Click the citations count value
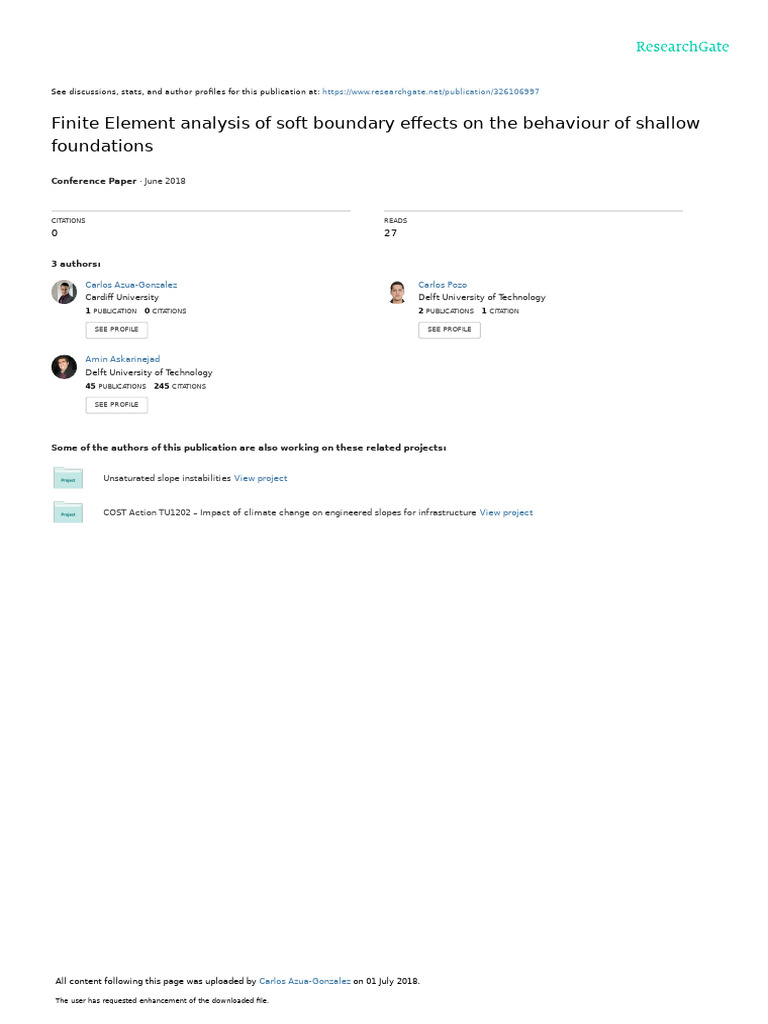 [55, 233]
